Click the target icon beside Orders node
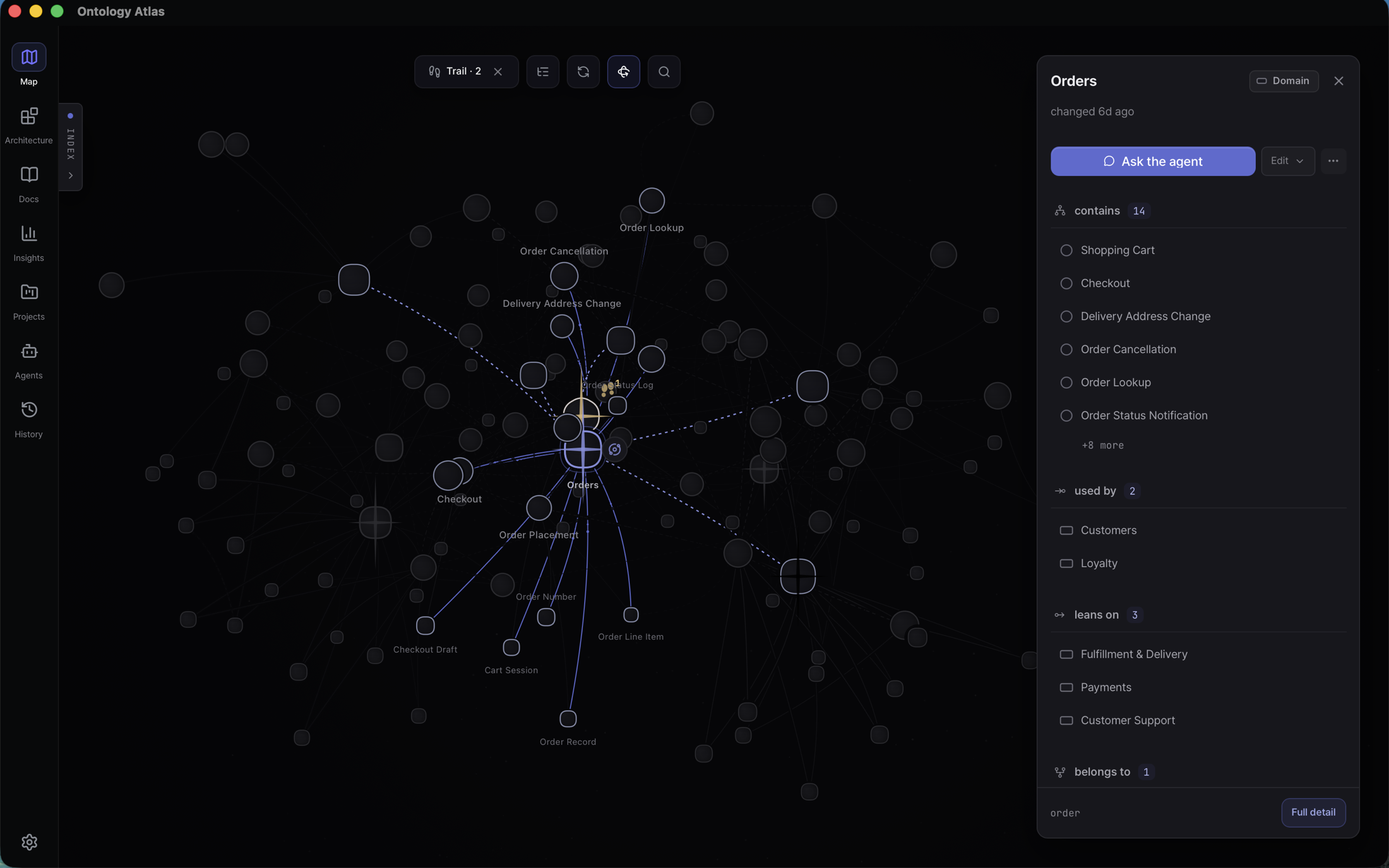 pyautogui.click(x=614, y=449)
